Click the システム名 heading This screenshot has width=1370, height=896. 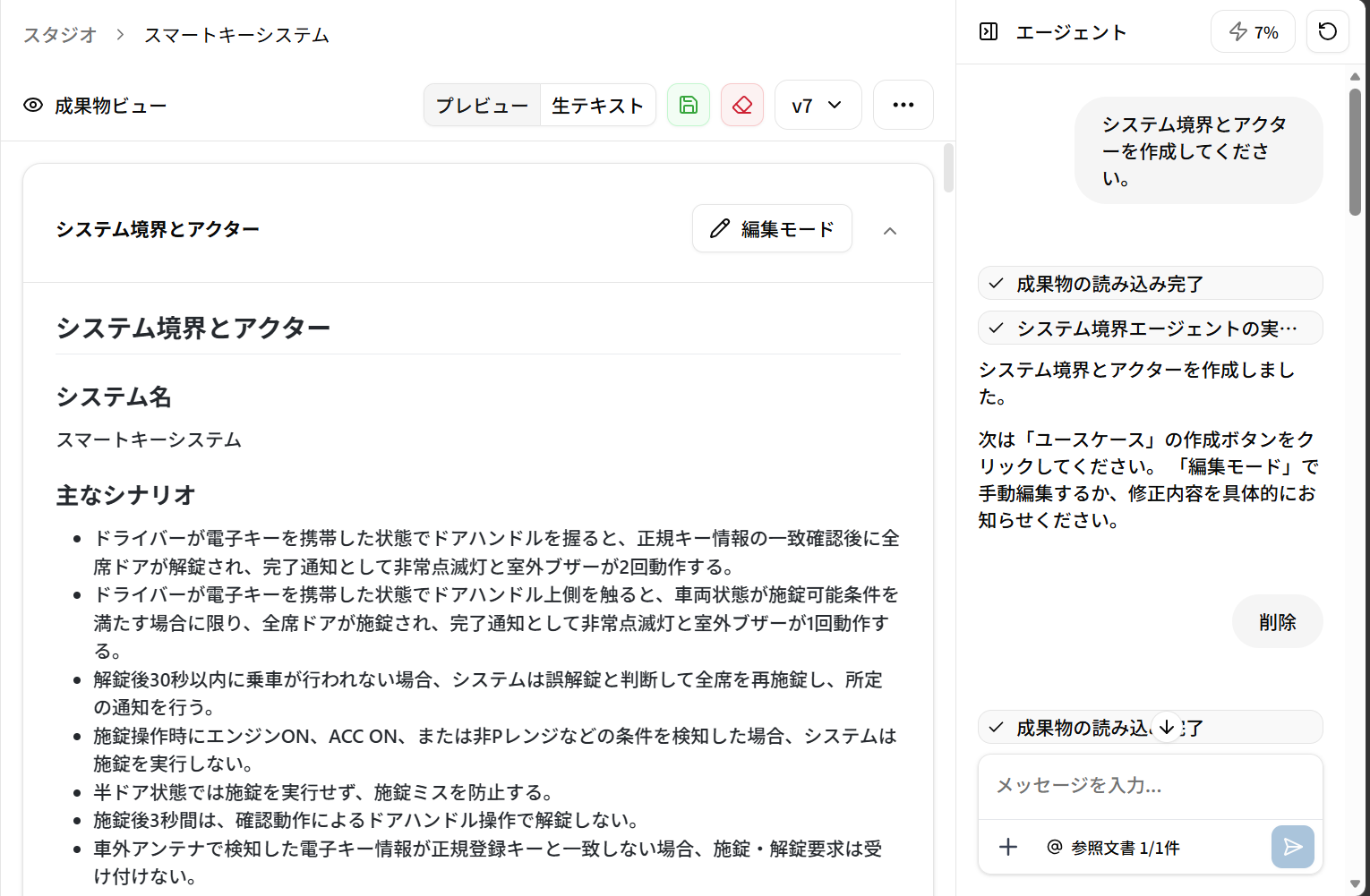[x=114, y=397]
